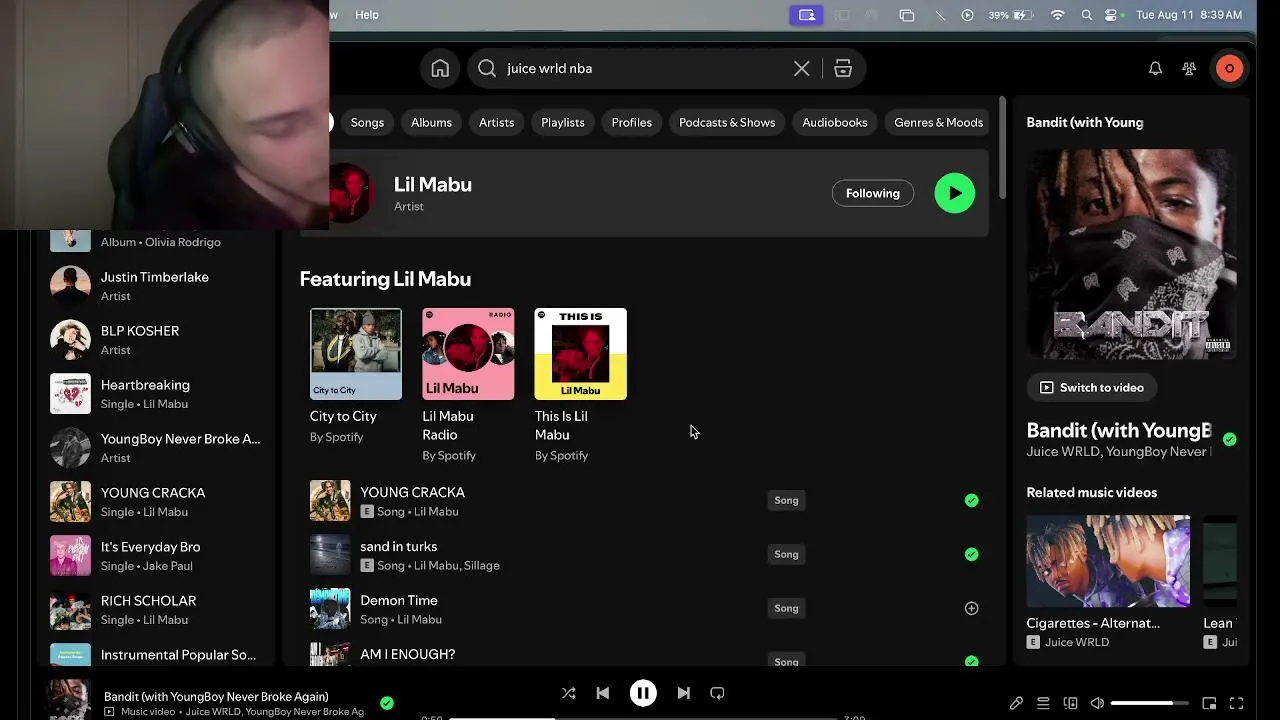Open the Browse icon next to the search bar
Viewport: 1280px width, 720px height.
[843, 68]
